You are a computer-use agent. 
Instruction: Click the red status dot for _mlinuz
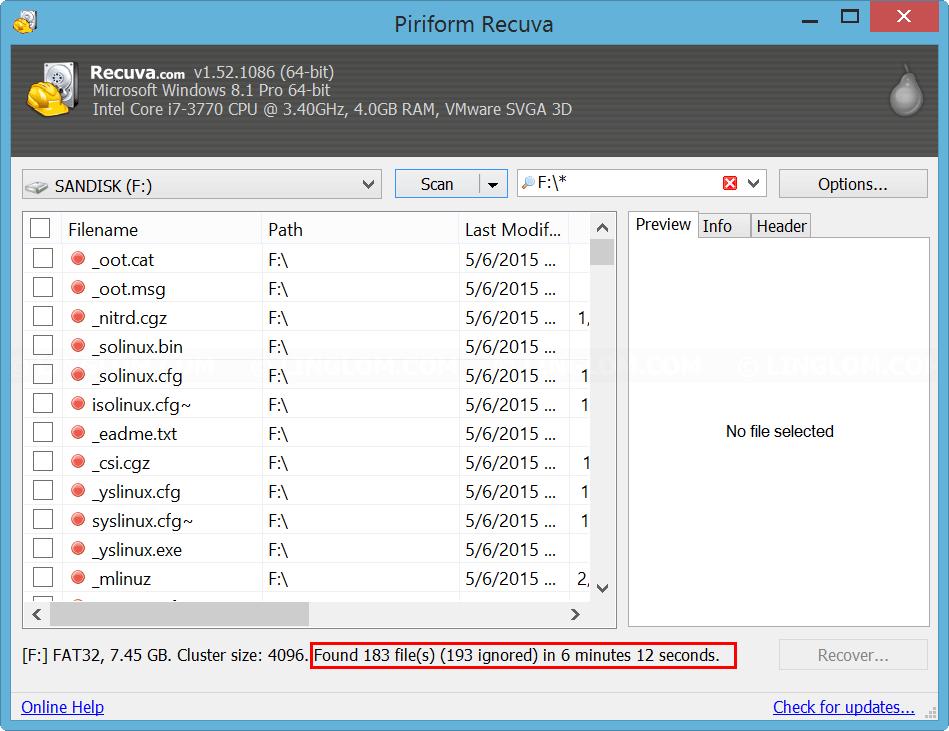point(77,578)
